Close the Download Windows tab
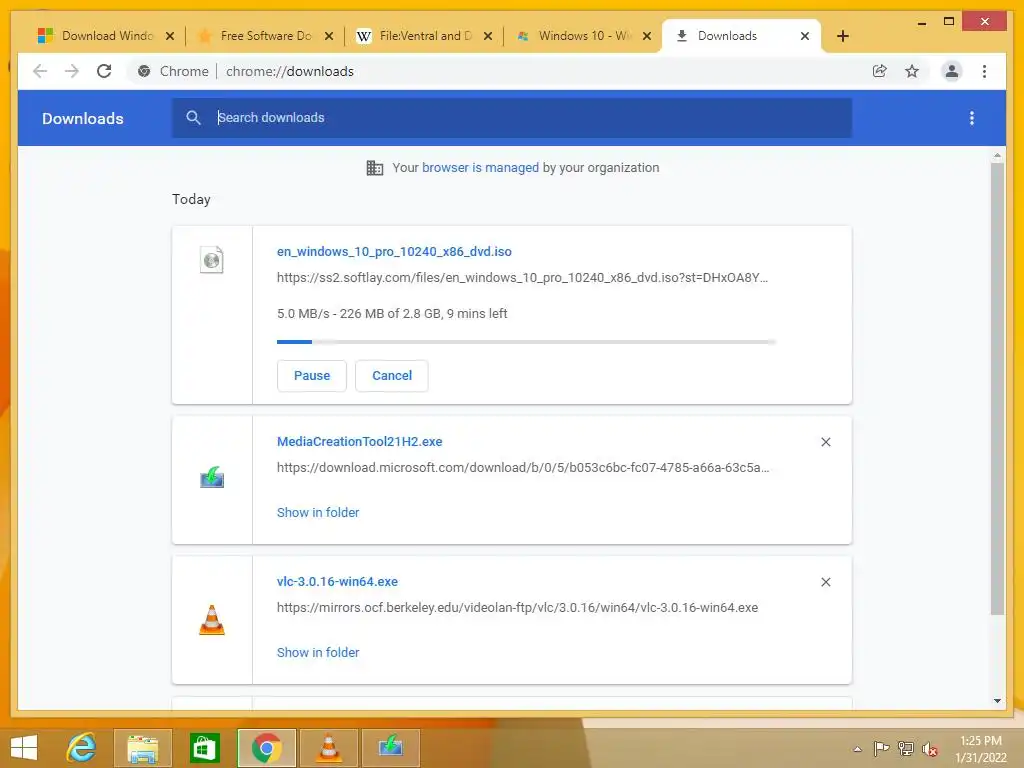Screen dimensions: 1024x768 [x=170, y=36]
